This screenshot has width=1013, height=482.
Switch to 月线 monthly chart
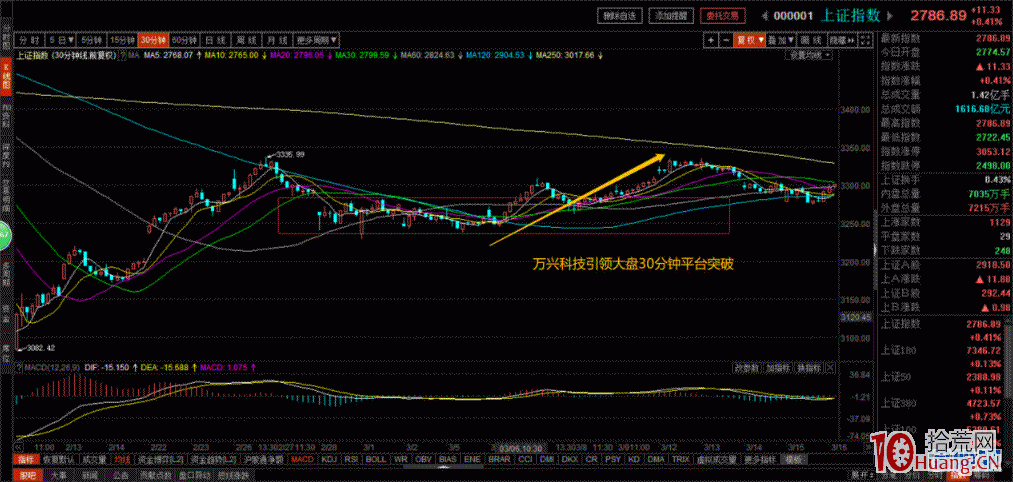pos(278,40)
